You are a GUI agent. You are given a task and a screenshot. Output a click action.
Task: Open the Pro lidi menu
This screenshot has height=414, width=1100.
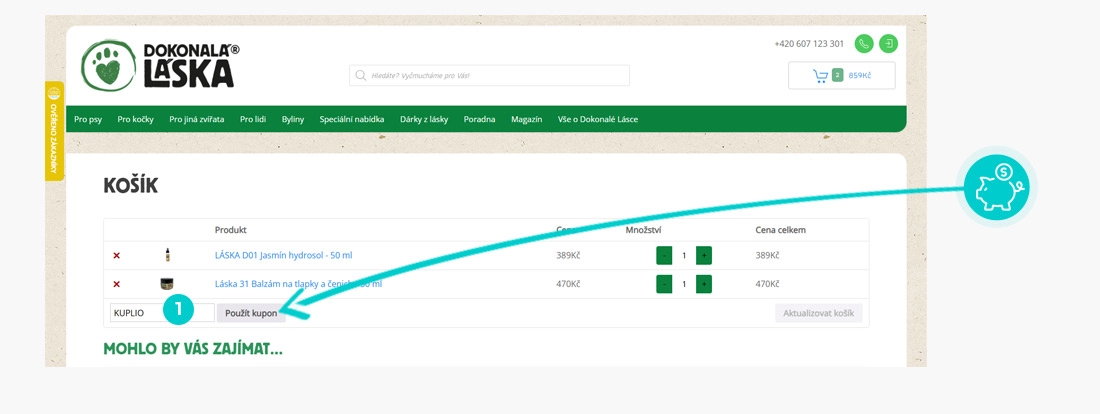[x=253, y=119]
